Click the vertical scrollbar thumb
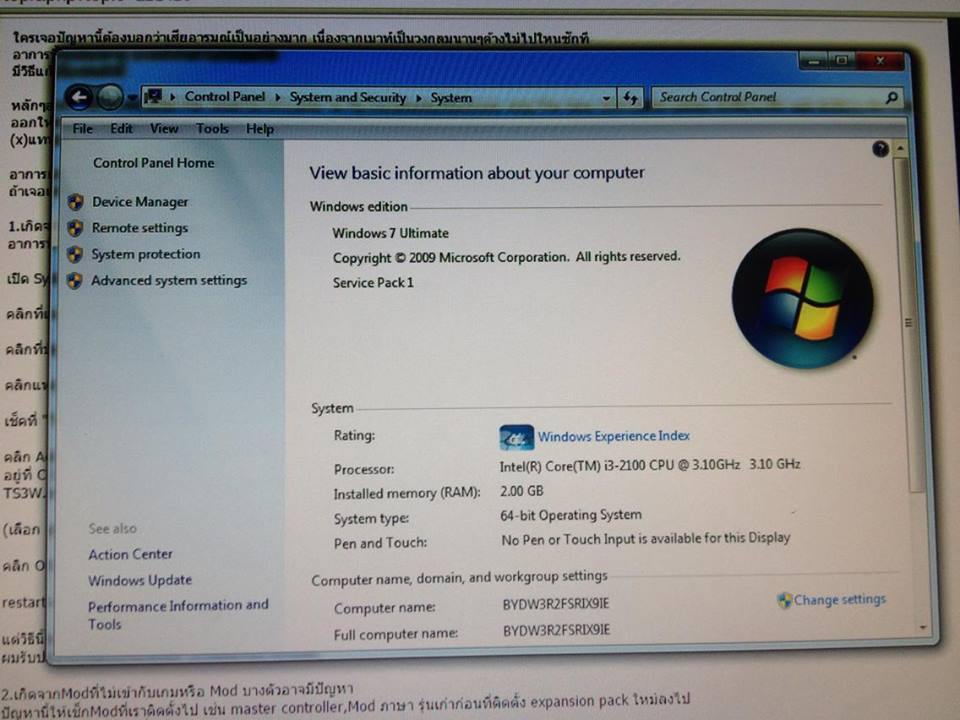This screenshot has width=960, height=720. click(x=907, y=323)
